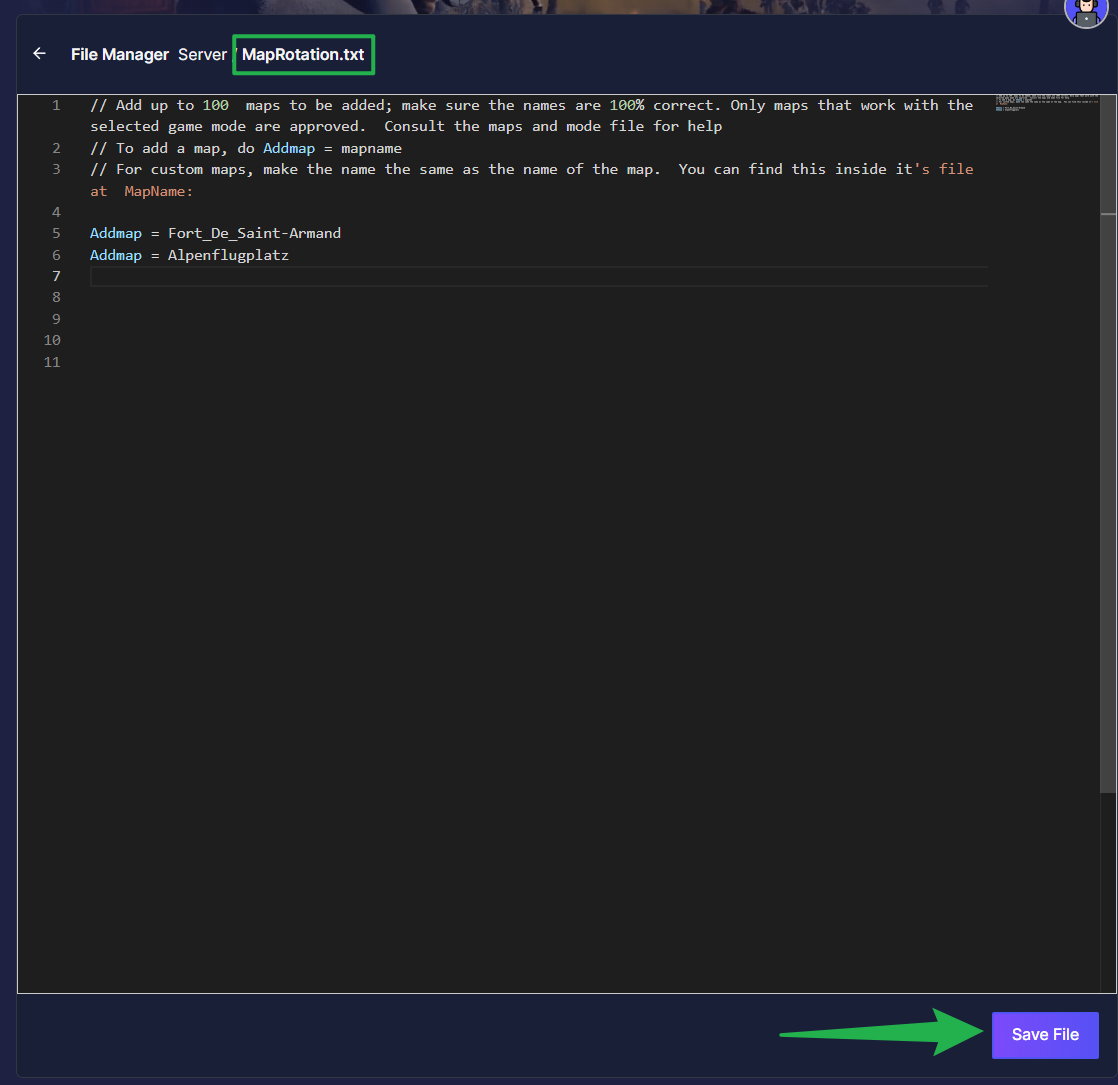This screenshot has height=1085, width=1118.
Task: Click the editor vertical scrollbar
Action: pyautogui.click(x=1108, y=500)
